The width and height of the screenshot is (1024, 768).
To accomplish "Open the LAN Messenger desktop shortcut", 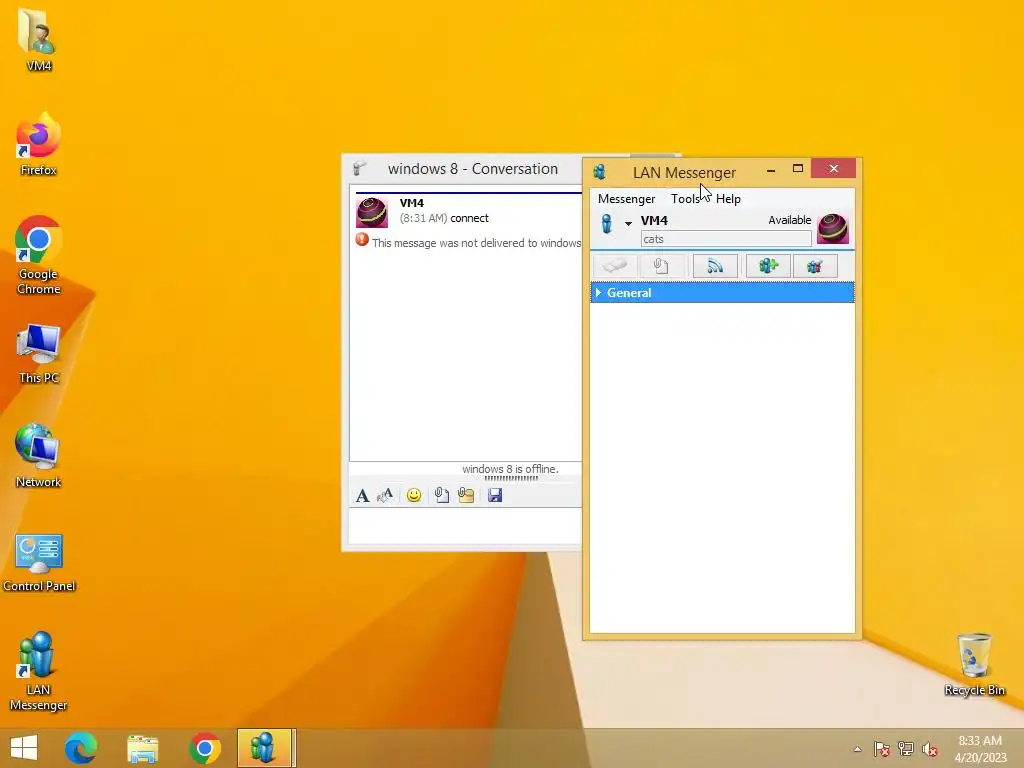I will [x=39, y=671].
